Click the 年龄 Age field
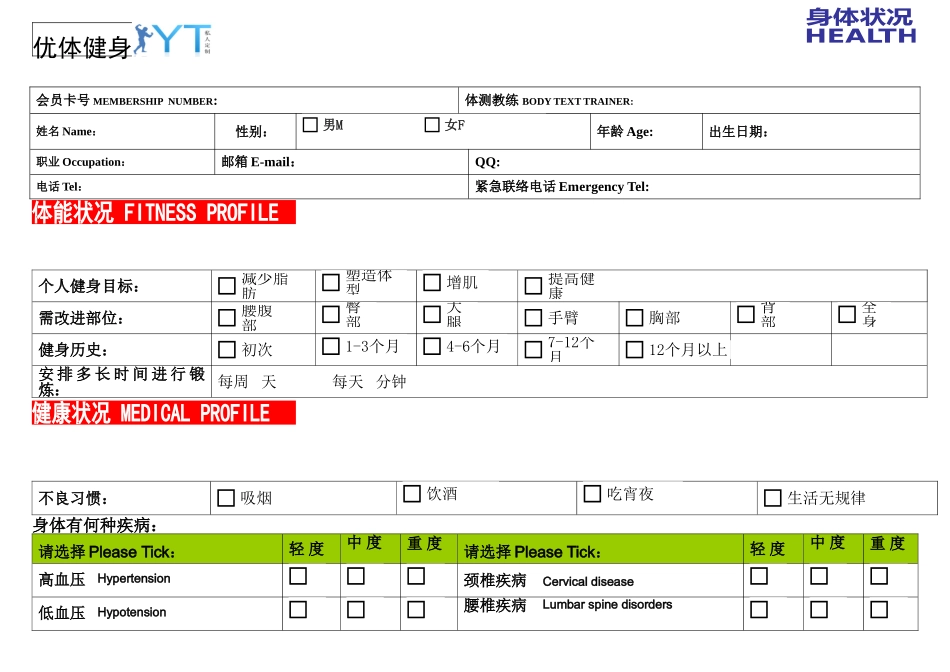 click(x=646, y=131)
